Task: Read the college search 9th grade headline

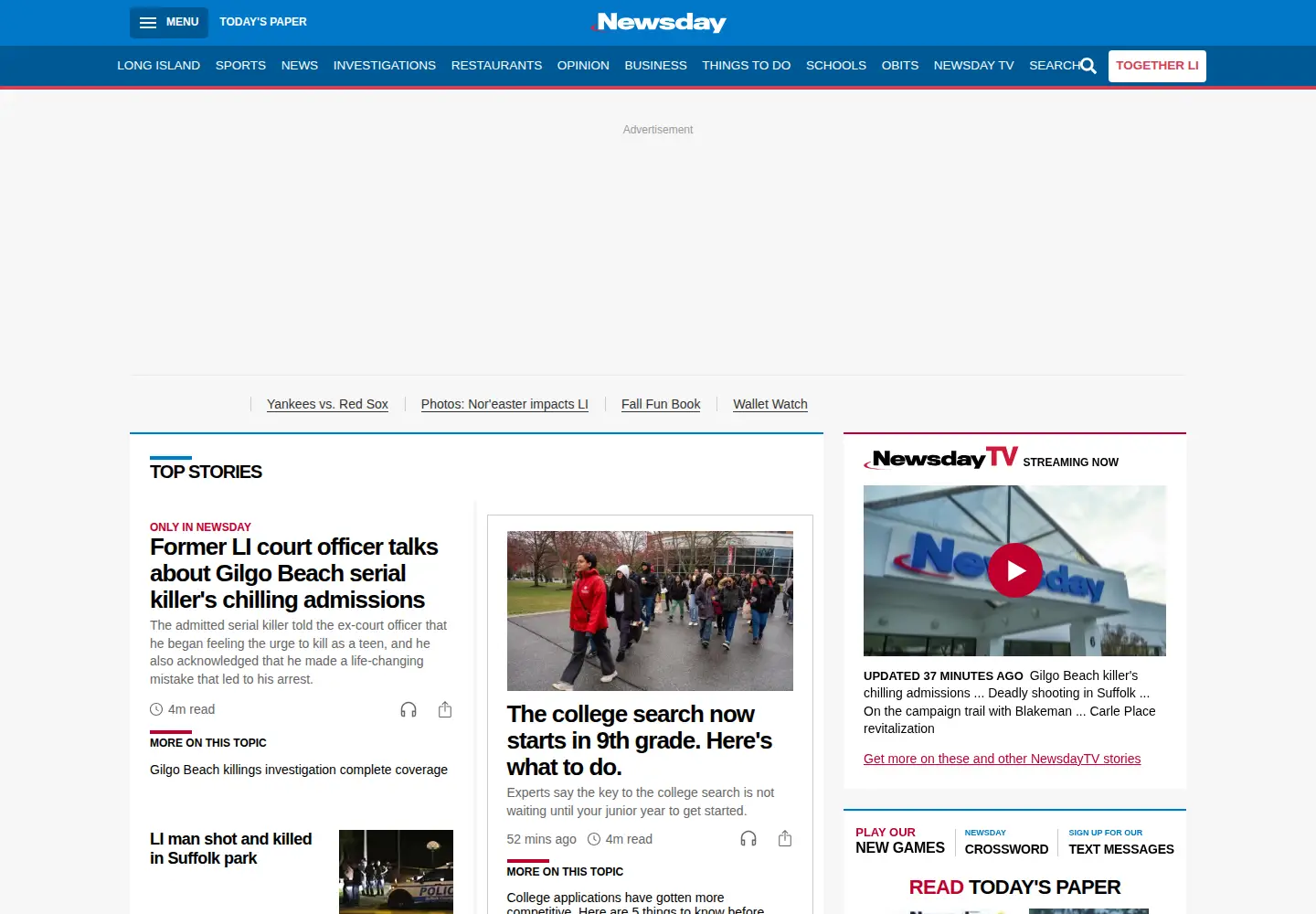Action: [x=640, y=740]
